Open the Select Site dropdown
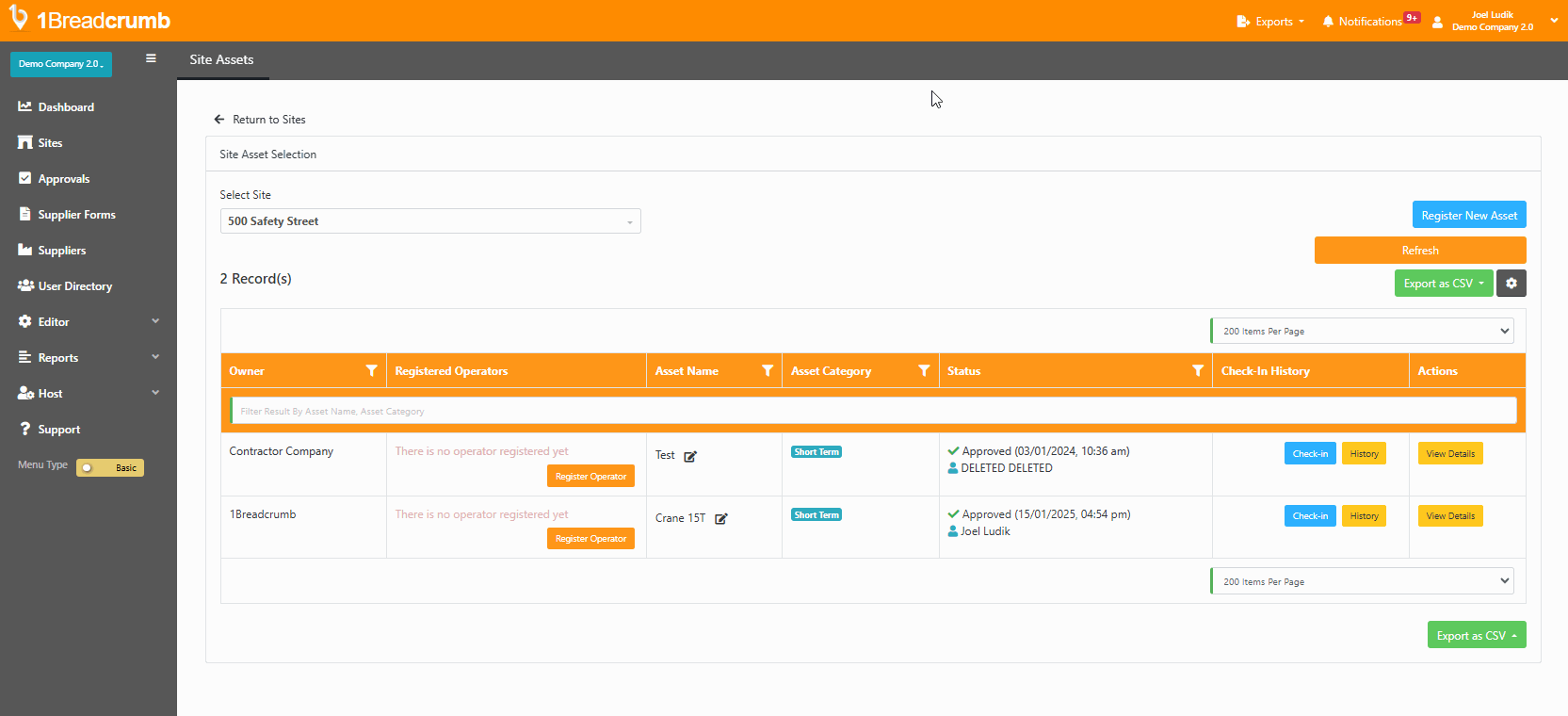Viewport: 1568px width, 716px height. pyautogui.click(x=430, y=221)
